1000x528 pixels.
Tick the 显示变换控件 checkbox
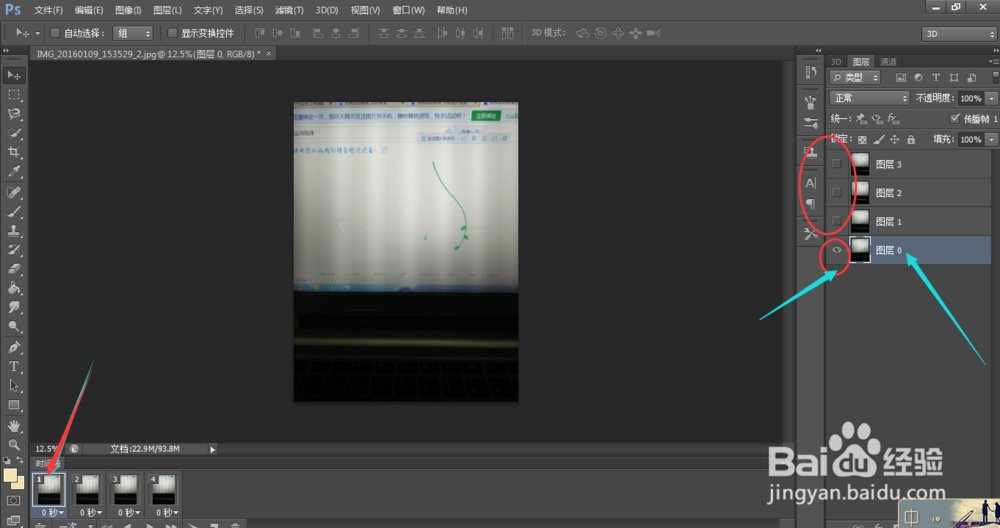[172, 33]
